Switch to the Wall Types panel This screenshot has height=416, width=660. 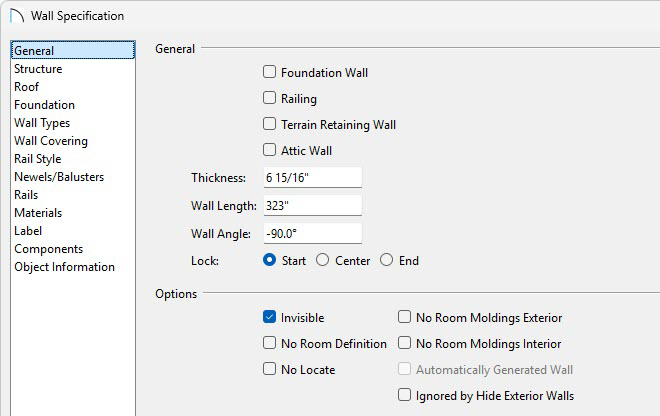pos(42,123)
